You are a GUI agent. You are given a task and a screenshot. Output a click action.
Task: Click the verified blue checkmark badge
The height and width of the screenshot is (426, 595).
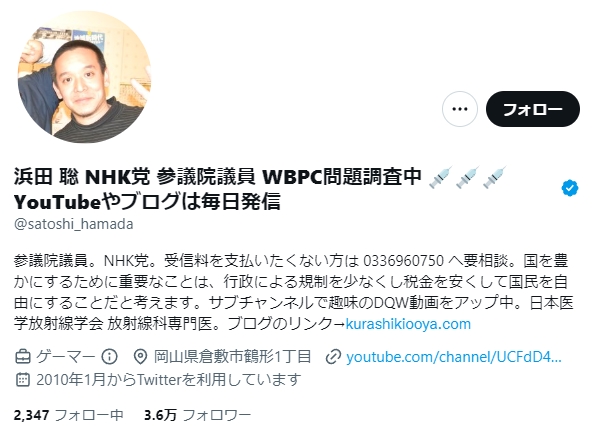click(570, 189)
